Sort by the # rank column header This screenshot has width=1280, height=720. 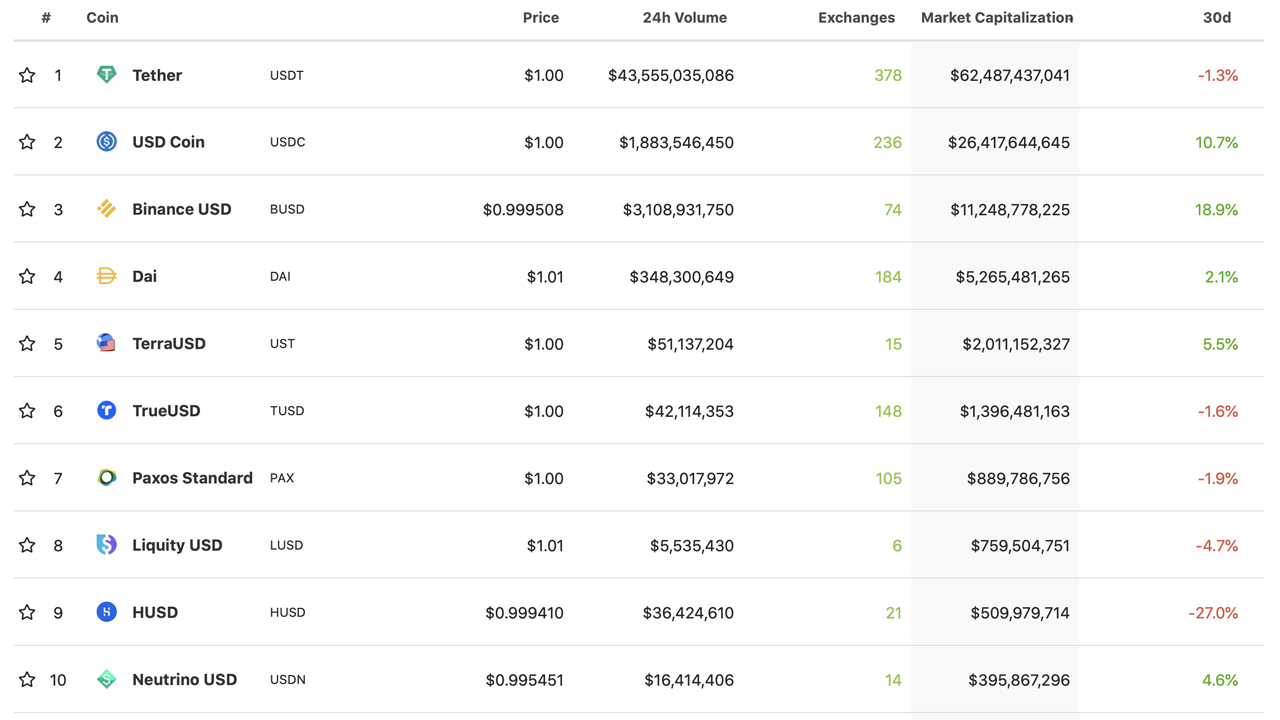click(46, 18)
